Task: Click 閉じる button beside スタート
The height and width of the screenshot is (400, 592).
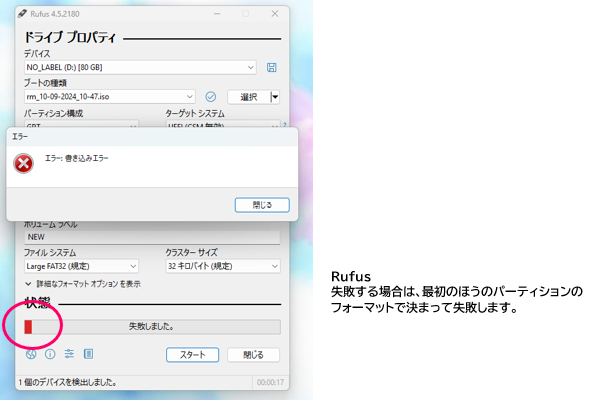Action: pos(253,355)
